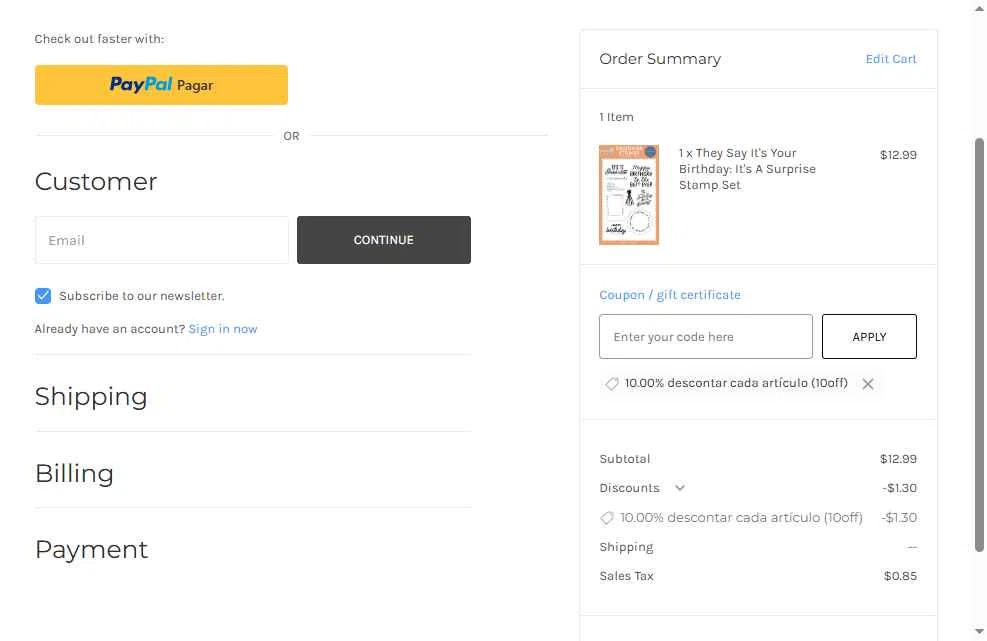Image resolution: width=987 pixels, height=641 pixels.
Task: Uncheck Subscribe to our newsletter checkbox
Action: coord(43,296)
